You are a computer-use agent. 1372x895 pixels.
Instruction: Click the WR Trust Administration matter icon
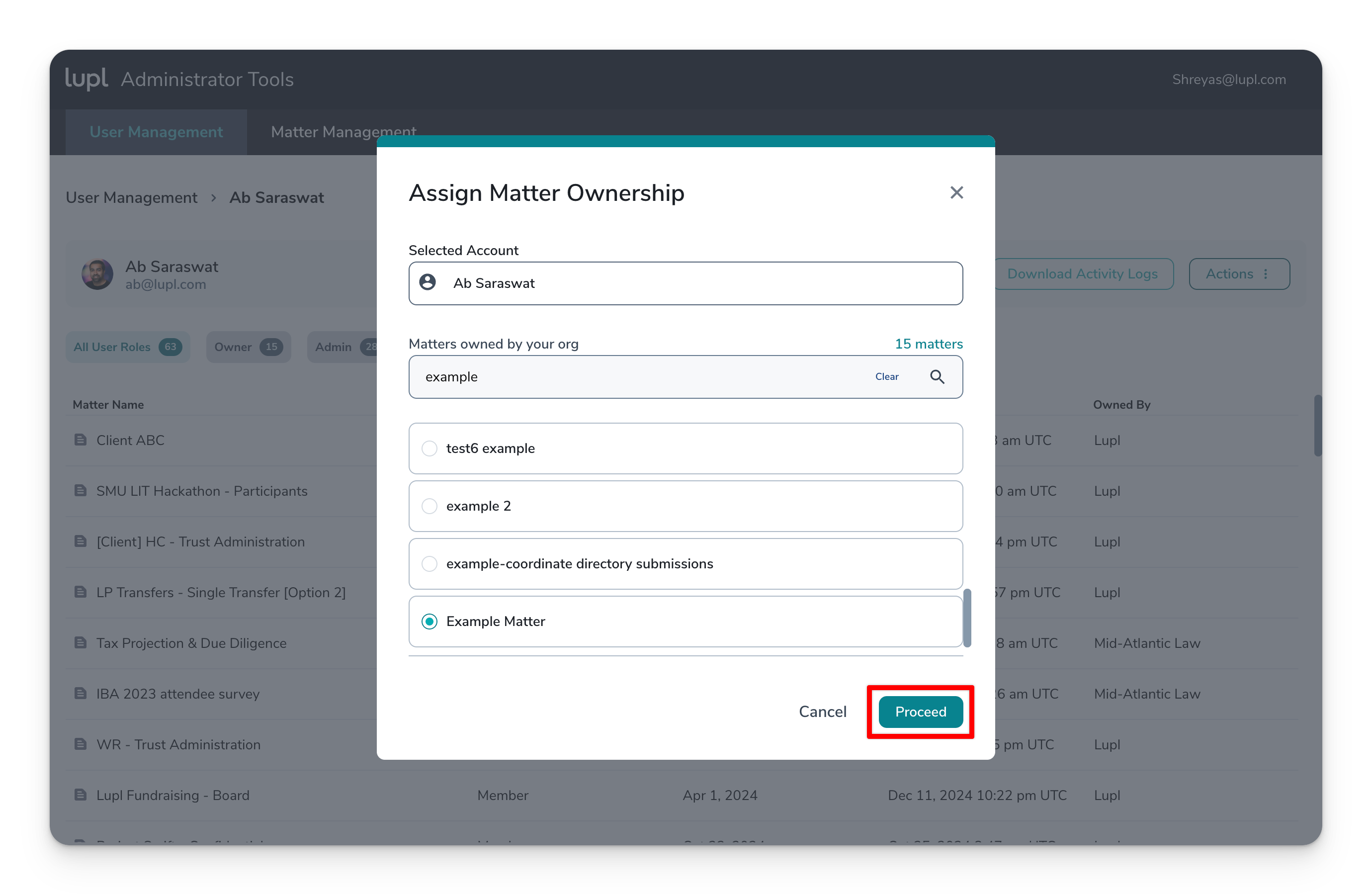tap(81, 744)
